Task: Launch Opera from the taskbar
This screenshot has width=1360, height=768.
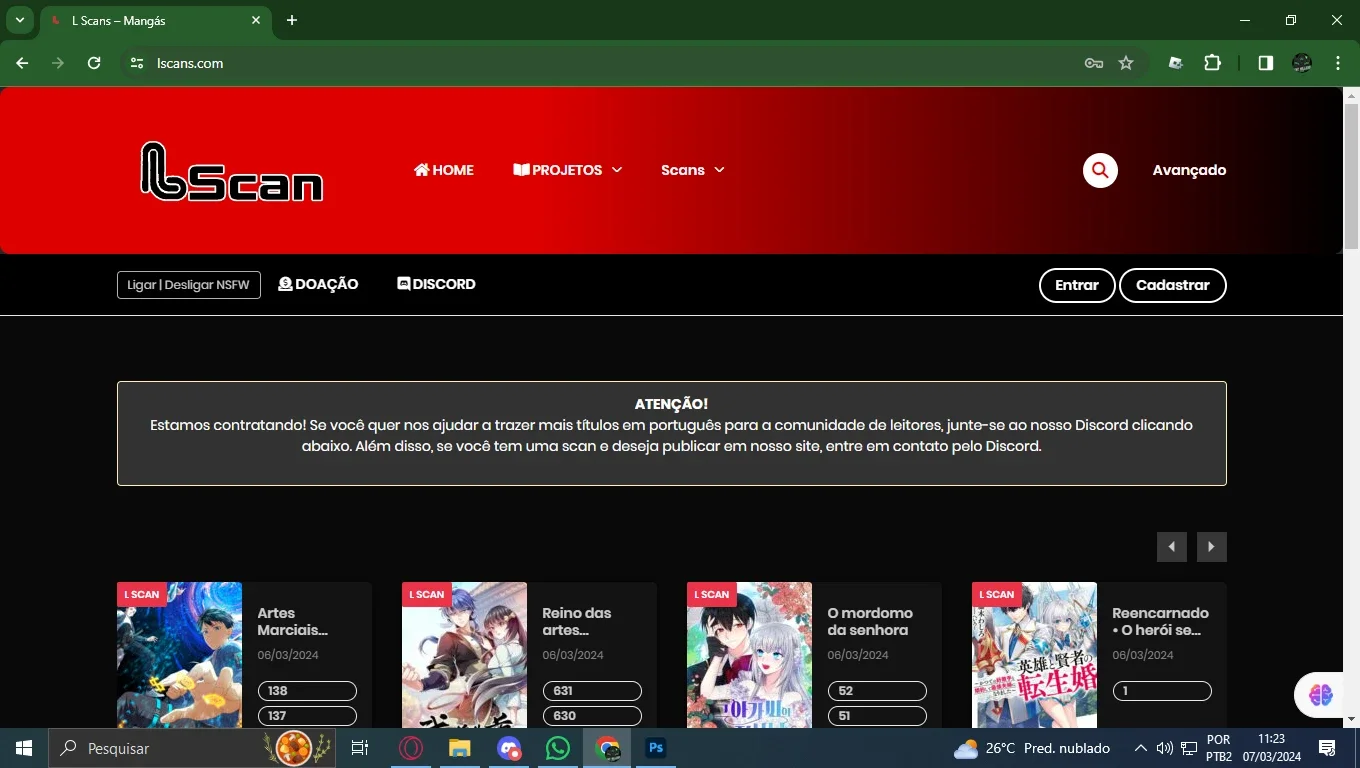Action: [410, 748]
